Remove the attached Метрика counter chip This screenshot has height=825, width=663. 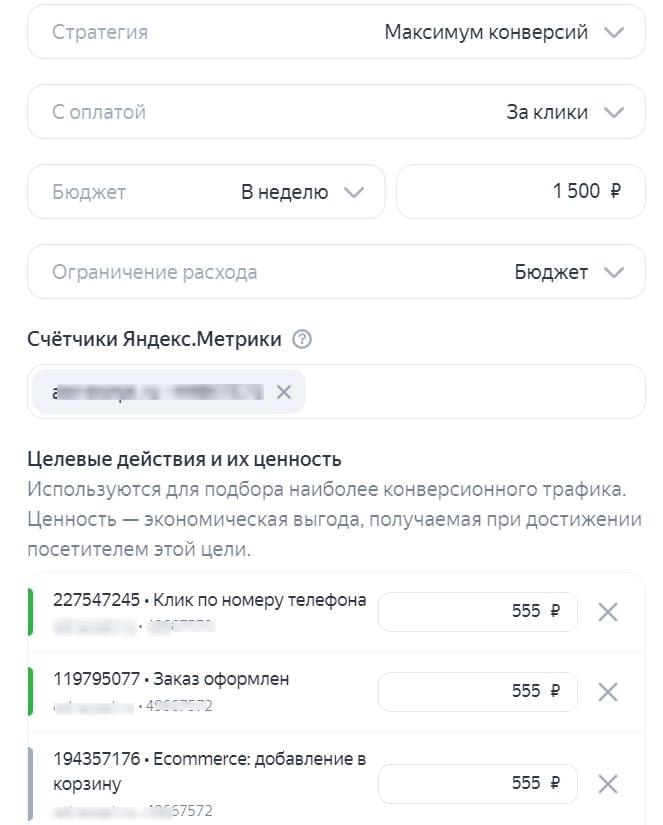point(283,392)
